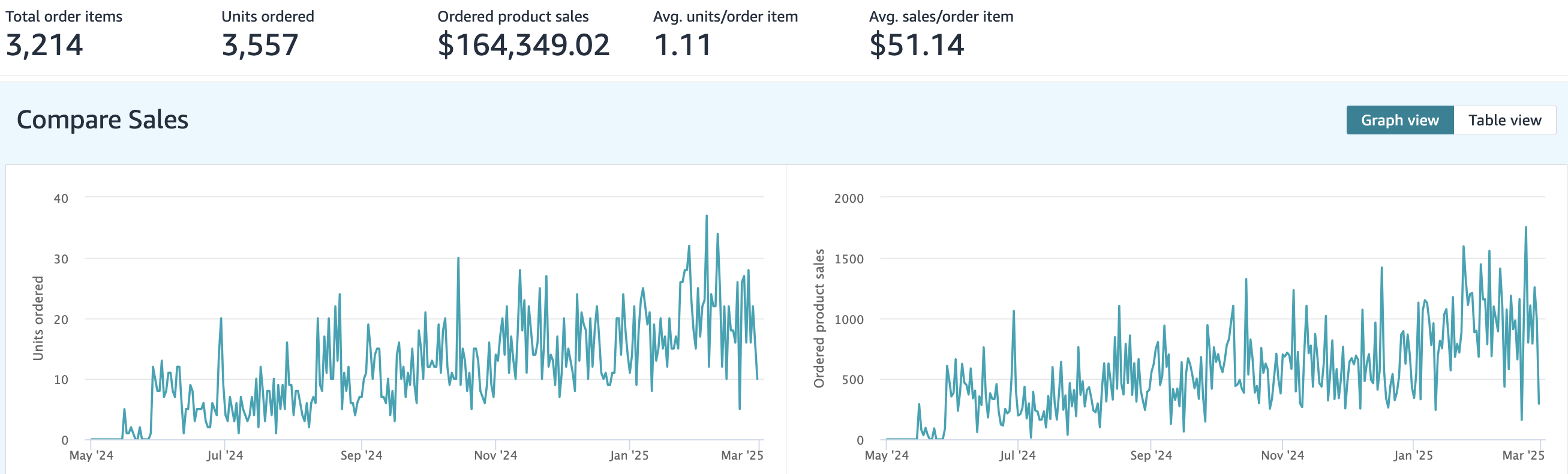Viewport: 1568px width, 474px height.
Task: Click the highest peak in product sales chart
Action: (x=1526, y=227)
